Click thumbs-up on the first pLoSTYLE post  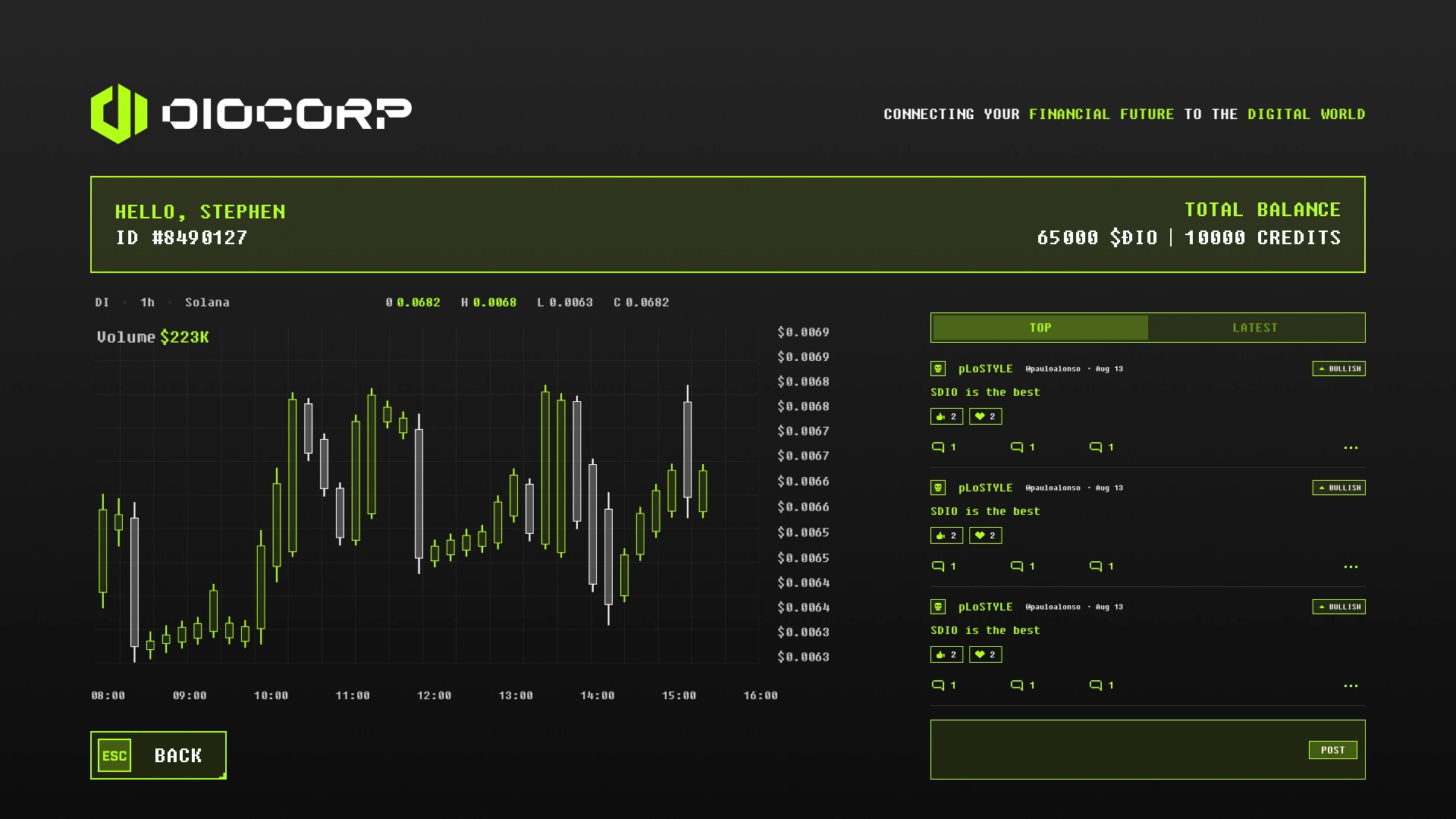click(946, 416)
